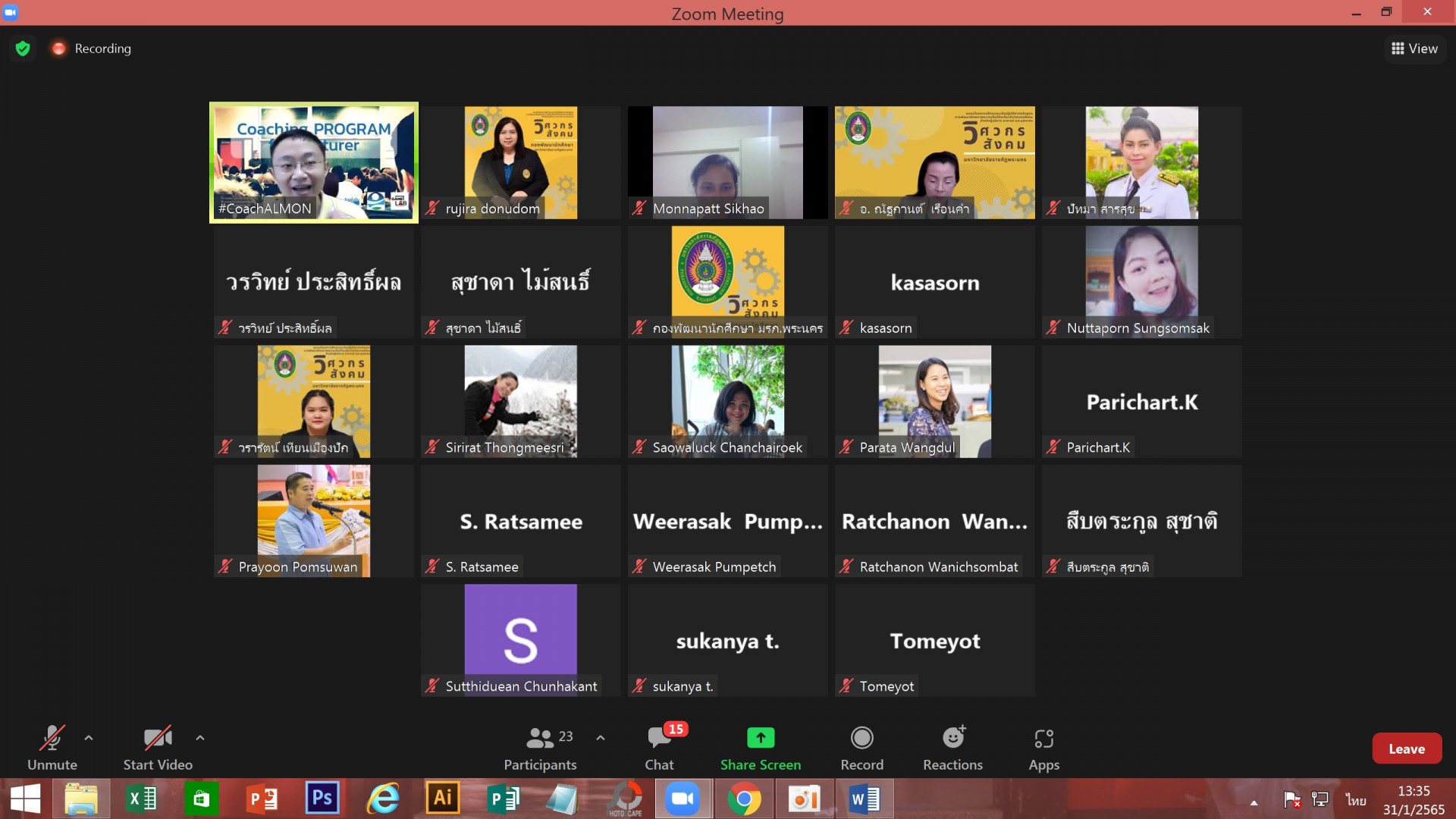The height and width of the screenshot is (819, 1456).
Task: Switch the Thai input language indicator
Action: pos(1356,800)
